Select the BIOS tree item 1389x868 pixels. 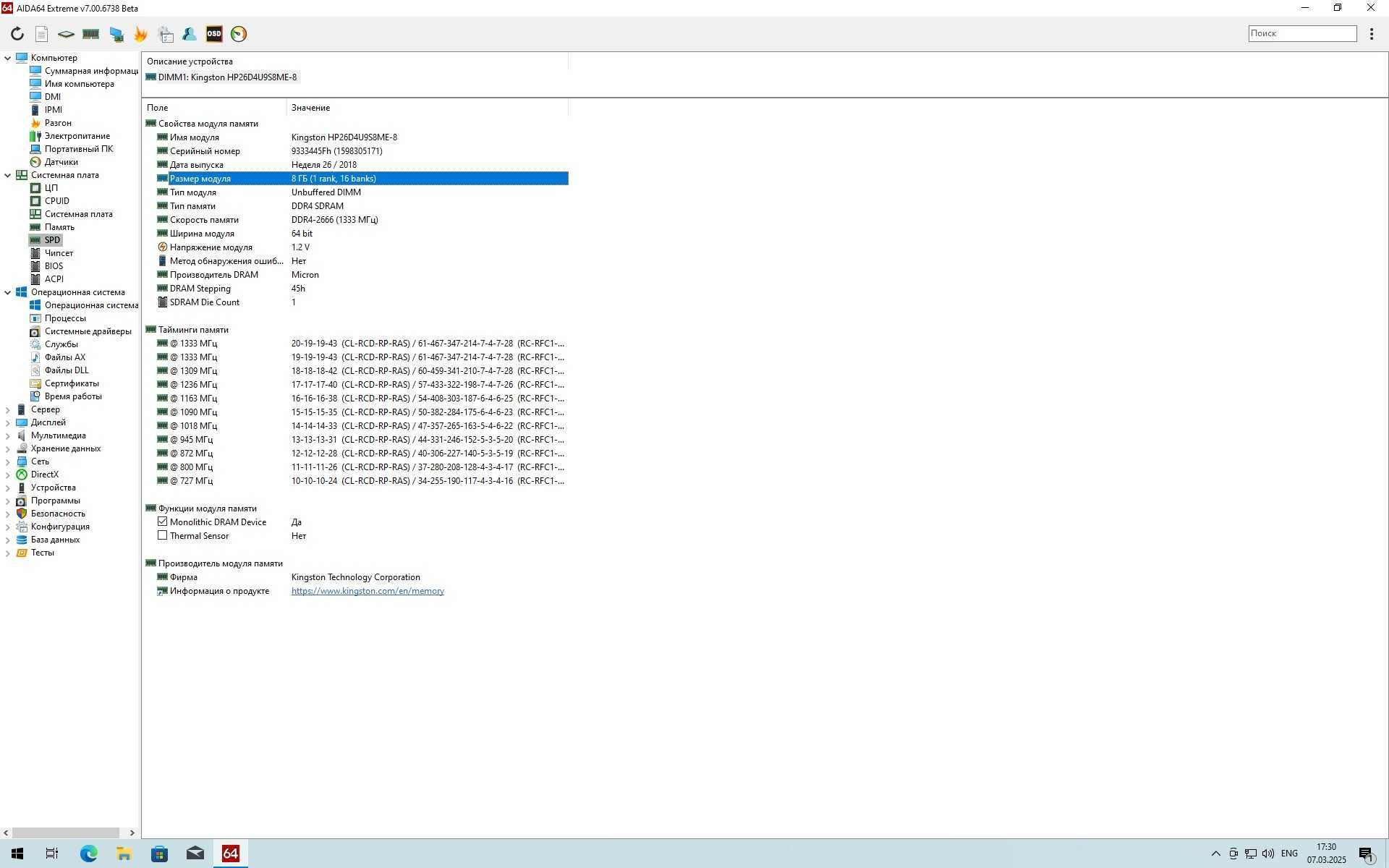click(54, 266)
